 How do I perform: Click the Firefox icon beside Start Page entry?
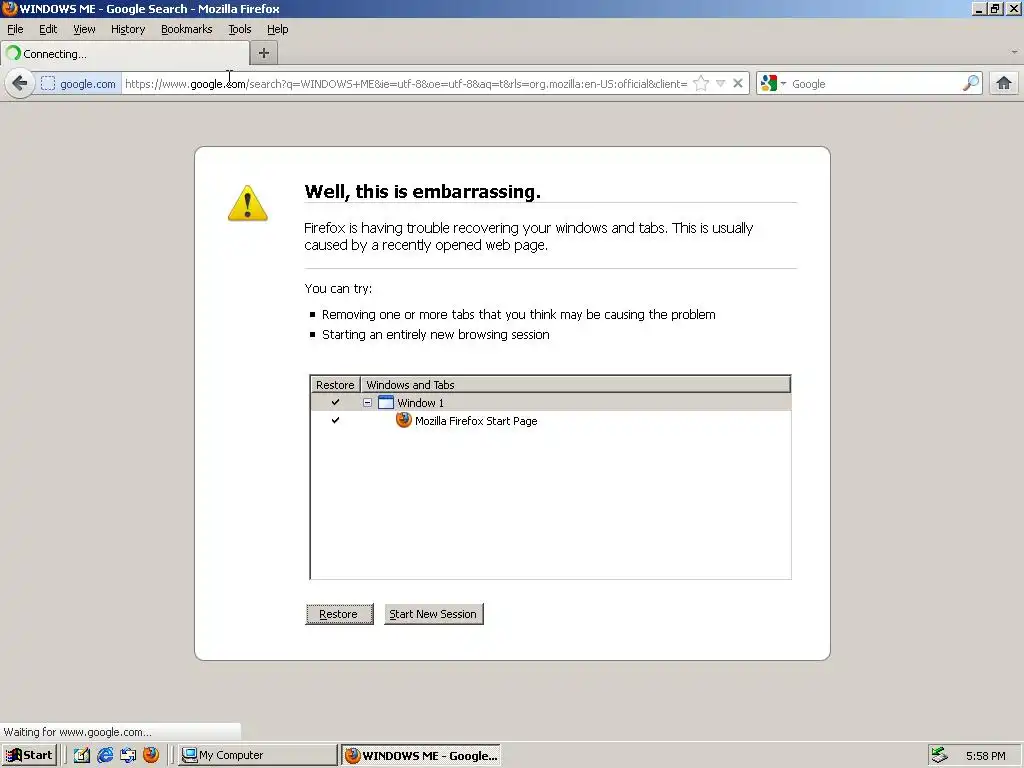coord(404,420)
